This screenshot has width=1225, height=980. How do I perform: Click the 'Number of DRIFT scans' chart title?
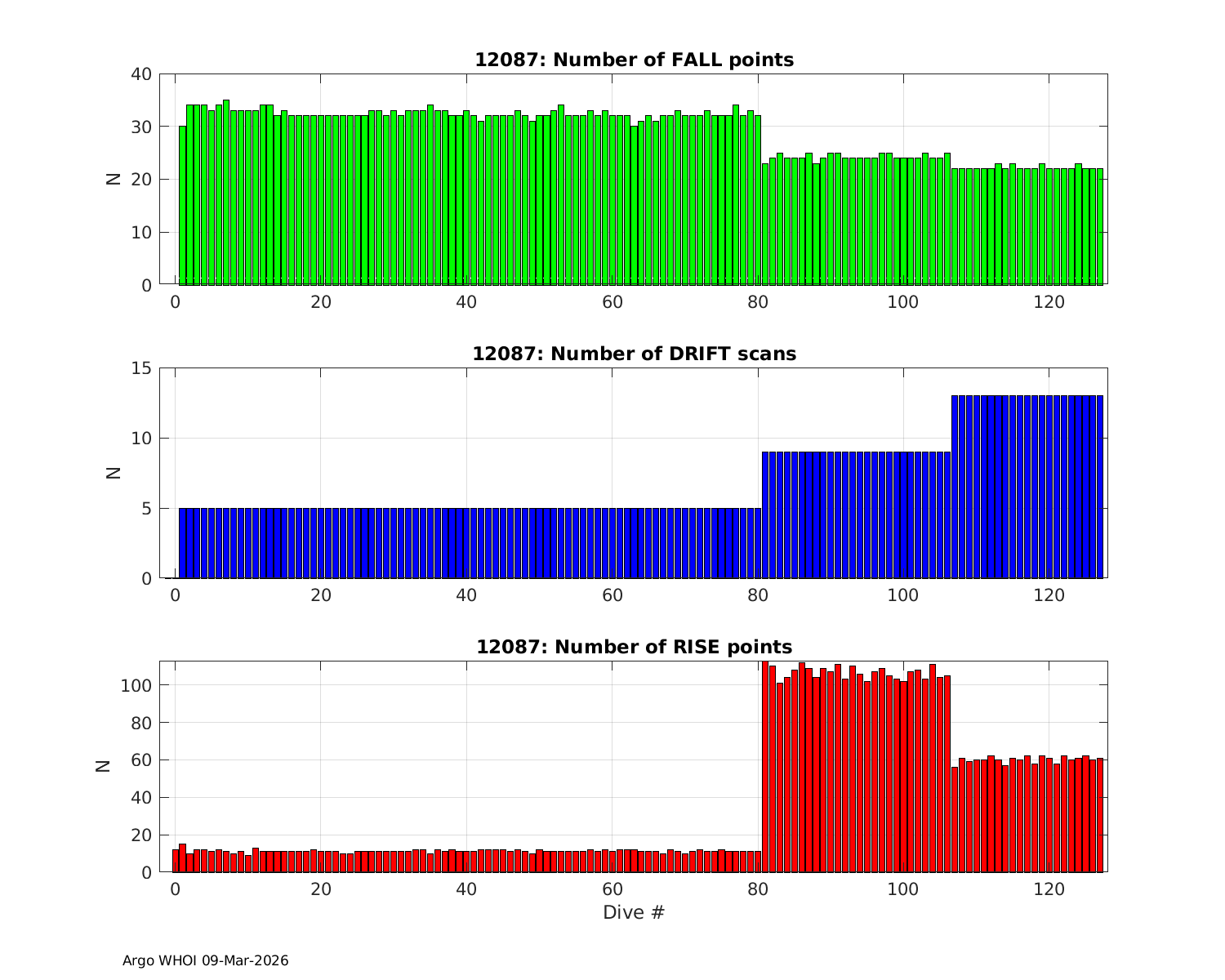(634, 354)
